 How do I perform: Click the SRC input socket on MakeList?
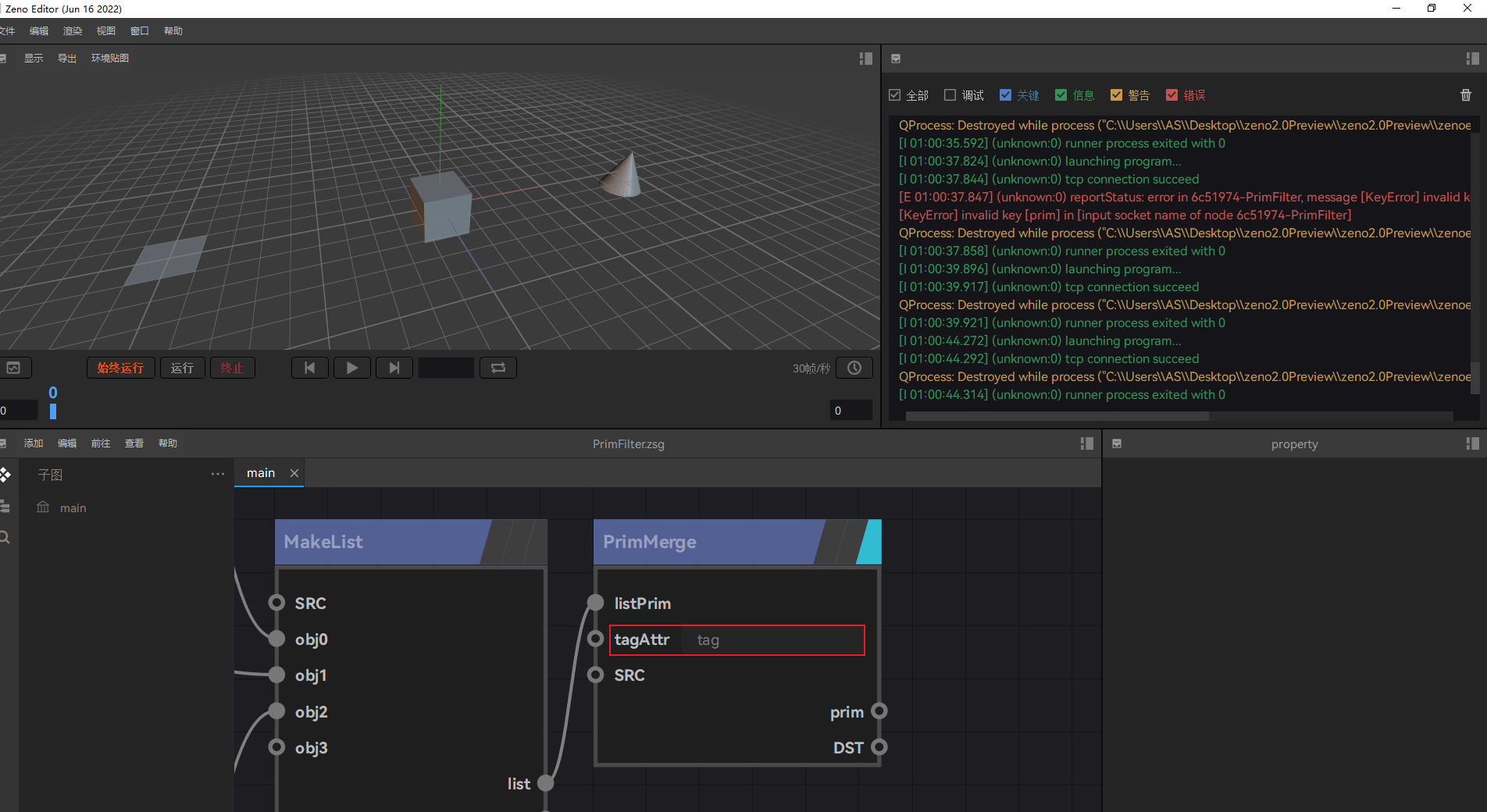tap(276, 603)
